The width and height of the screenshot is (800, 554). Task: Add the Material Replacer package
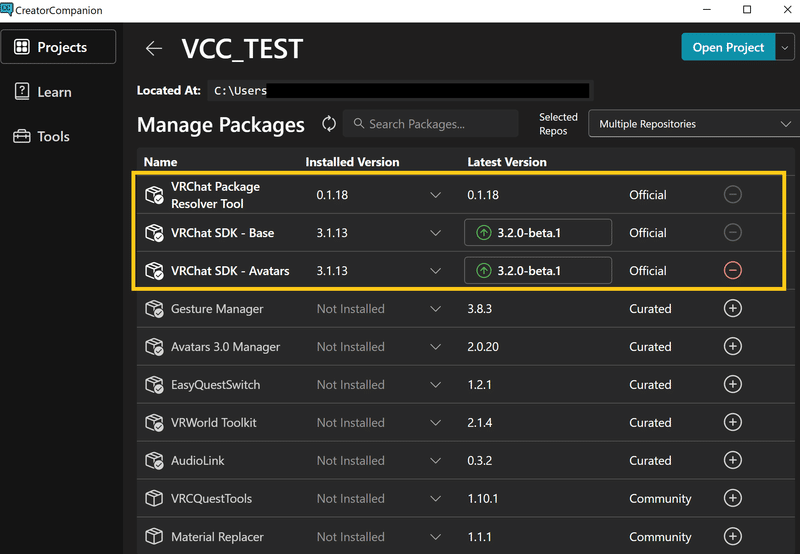click(x=733, y=536)
